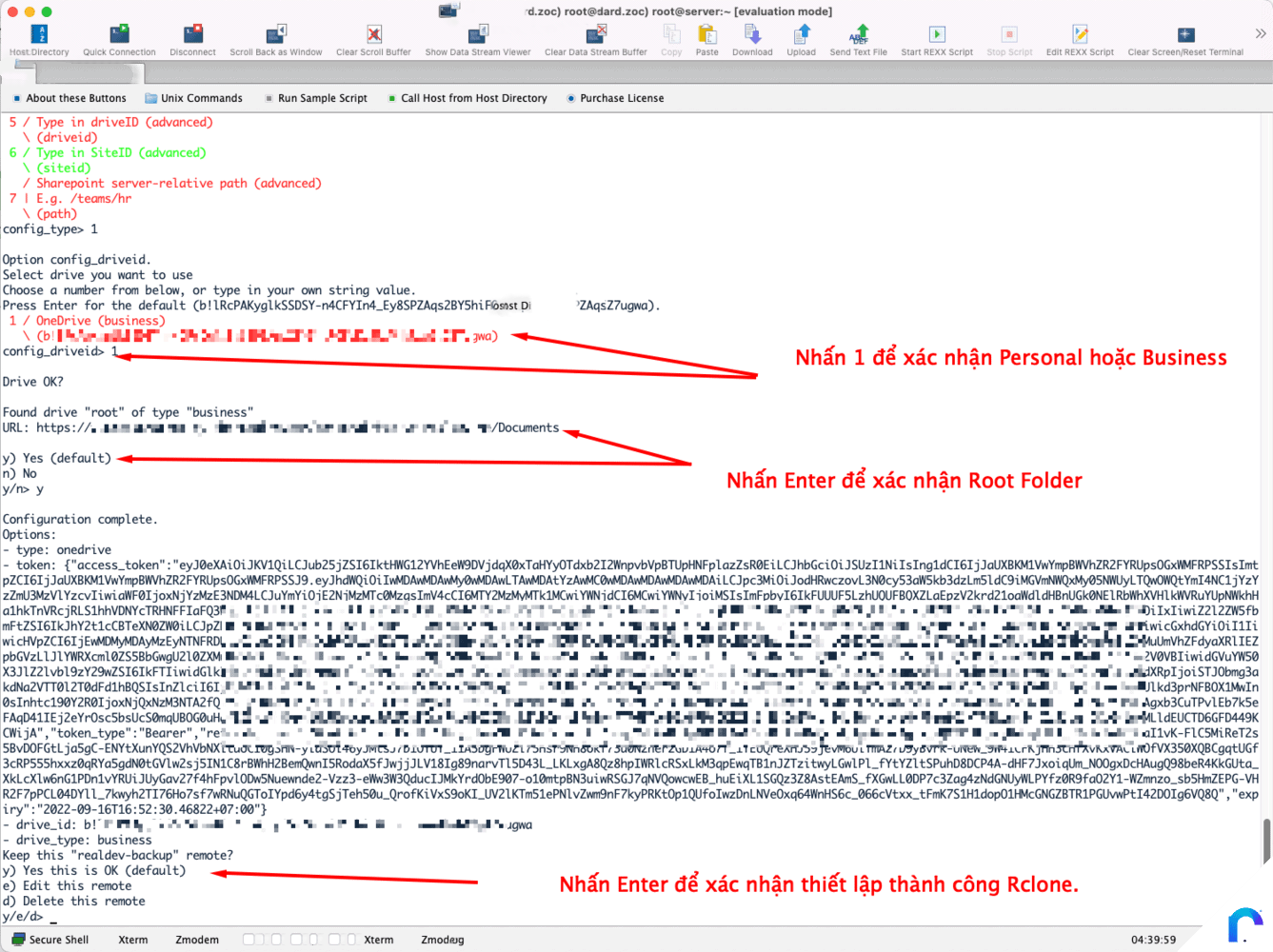Click the '- drive_type: business' line
Screen dimensions: 1273x952
(77, 841)
